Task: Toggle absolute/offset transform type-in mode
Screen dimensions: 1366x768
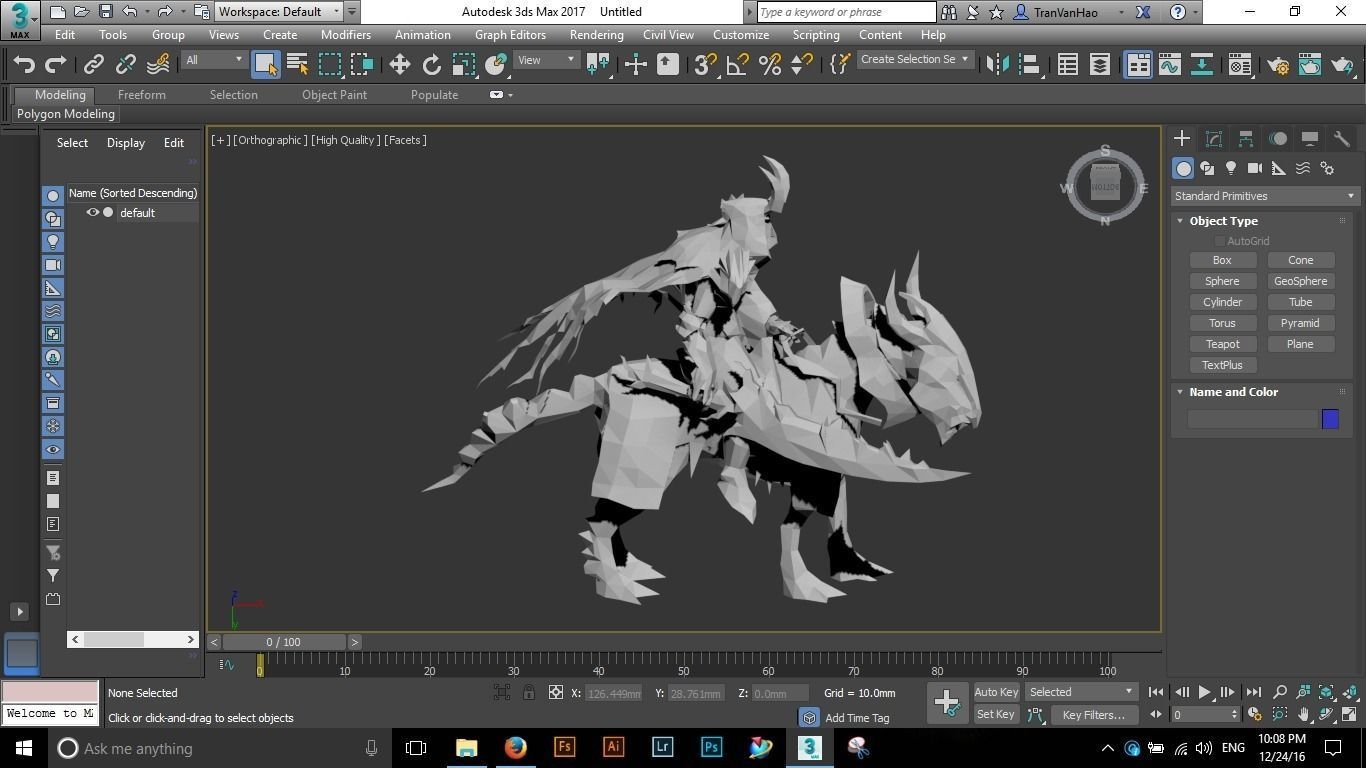Action: click(555, 692)
